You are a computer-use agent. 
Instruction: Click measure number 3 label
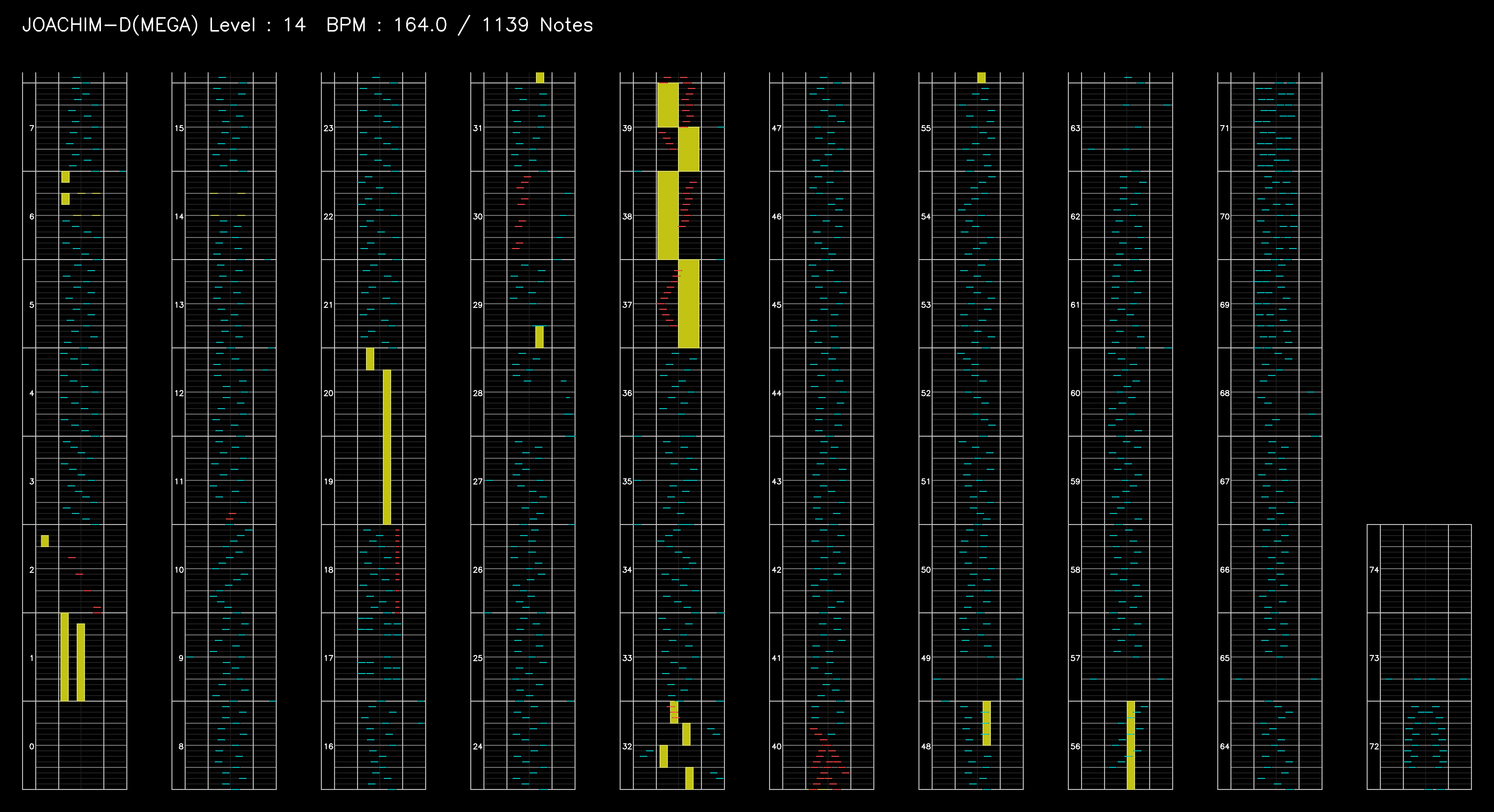tap(31, 481)
